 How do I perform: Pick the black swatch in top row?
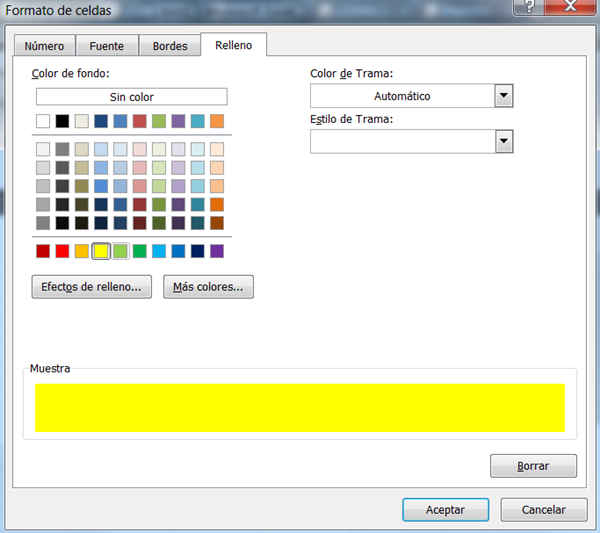pyautogui.click(x=62, y=121)
